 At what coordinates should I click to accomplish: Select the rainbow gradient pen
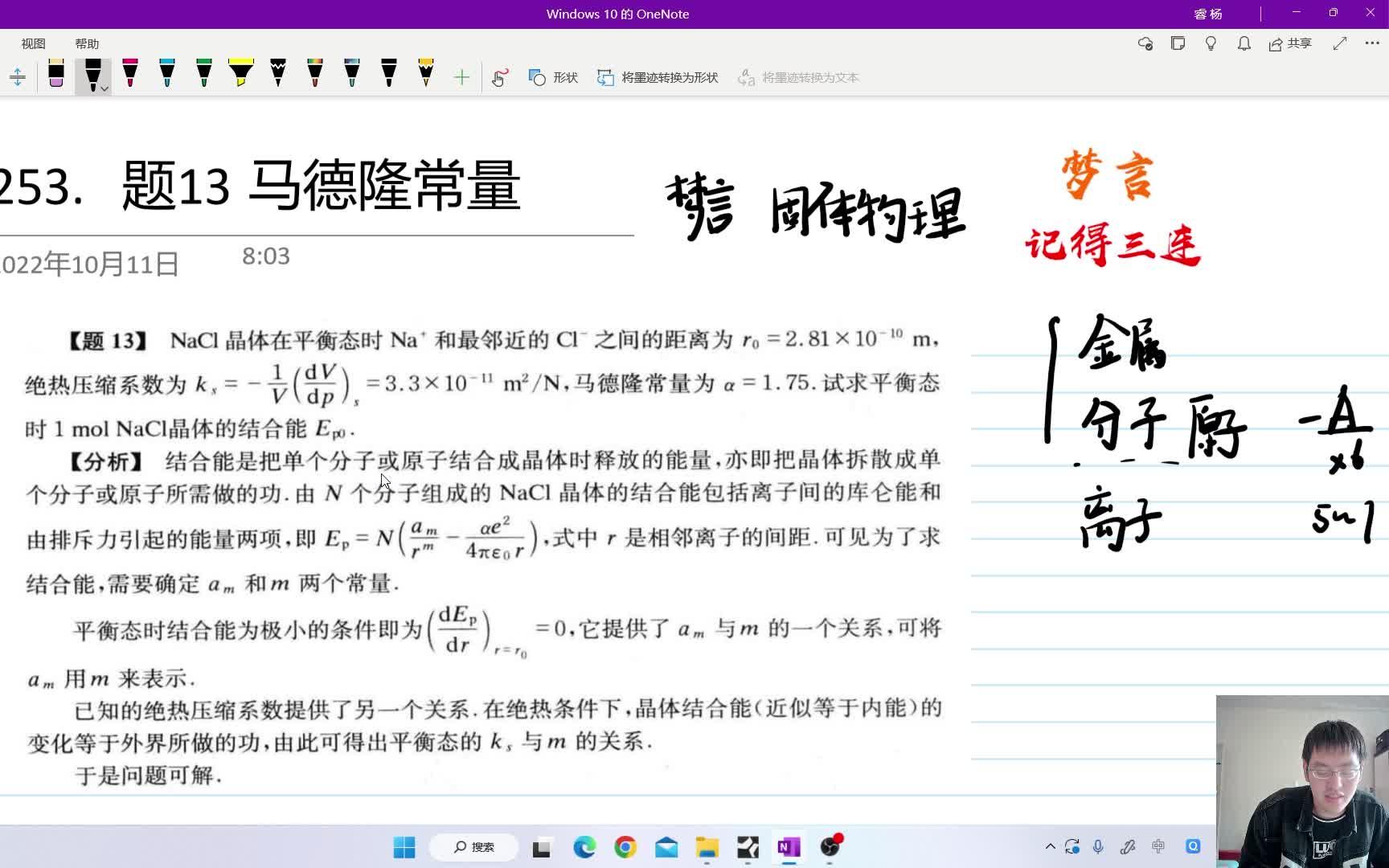click(x=315, y=74)
